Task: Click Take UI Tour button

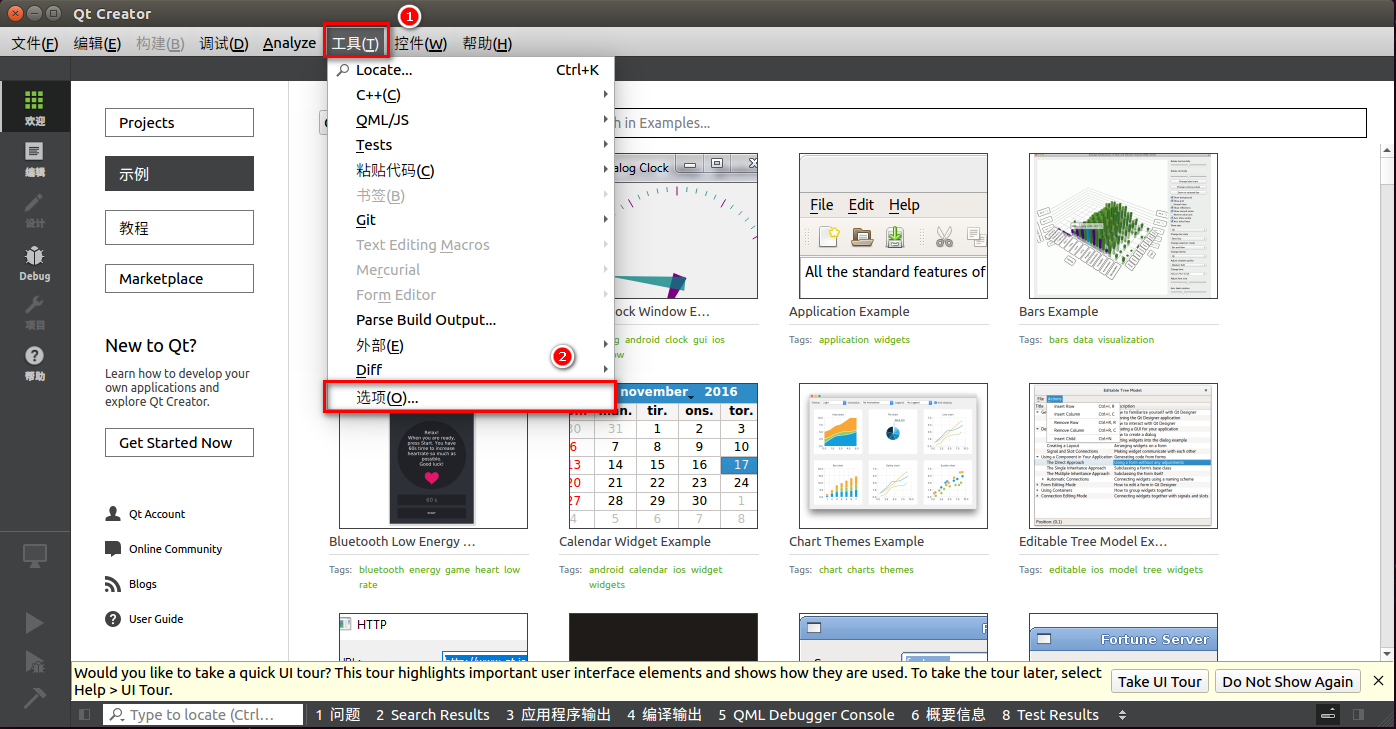Action: click(1160, 681)
